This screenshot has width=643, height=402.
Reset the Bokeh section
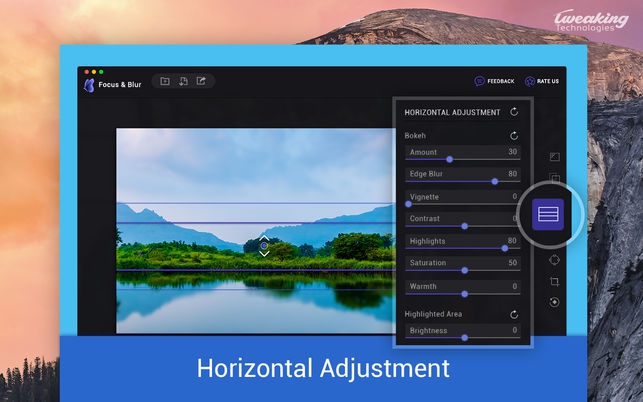click(x=514, y=136)
